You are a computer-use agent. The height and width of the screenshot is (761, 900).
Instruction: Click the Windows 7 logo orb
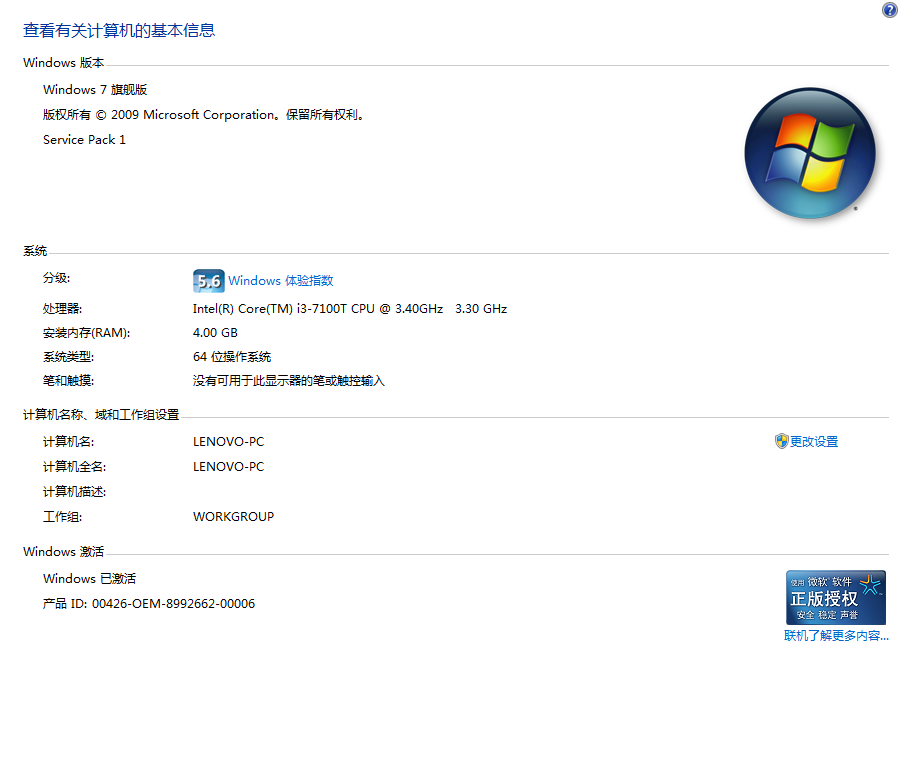point(810,153)
